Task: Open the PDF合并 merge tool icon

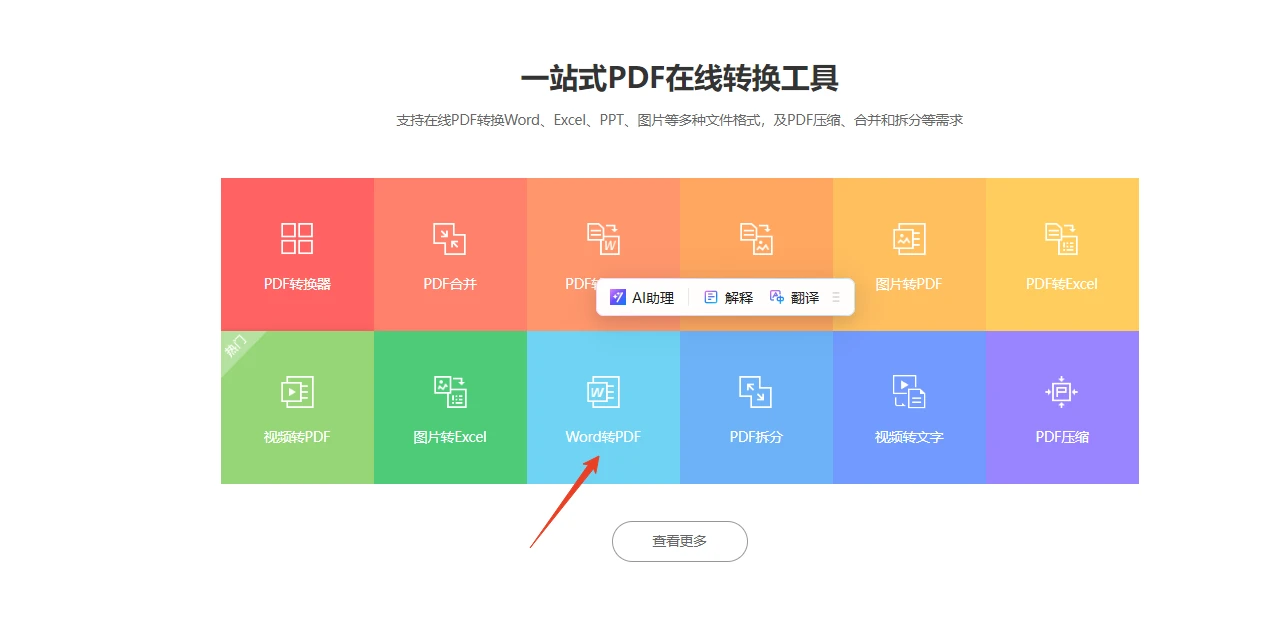Action: tap(450, 238)
